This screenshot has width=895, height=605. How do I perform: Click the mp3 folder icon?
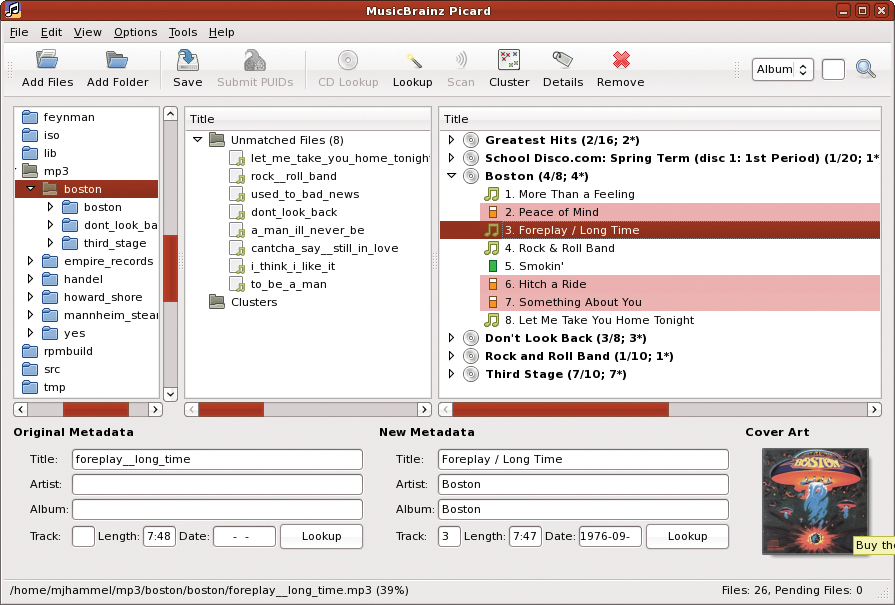[x=30, y=171]
